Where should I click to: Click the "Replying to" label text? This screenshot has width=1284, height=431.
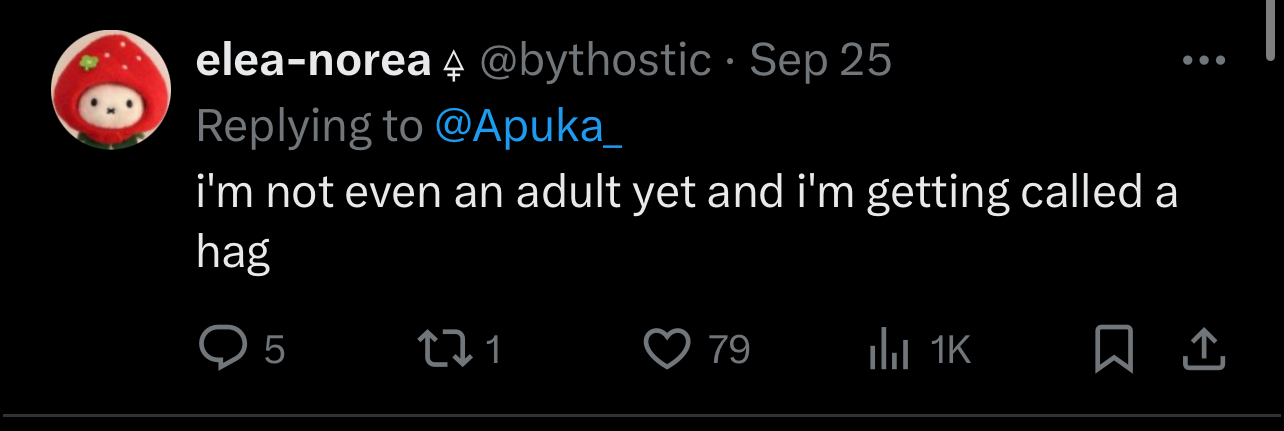(x=309, y=127)
